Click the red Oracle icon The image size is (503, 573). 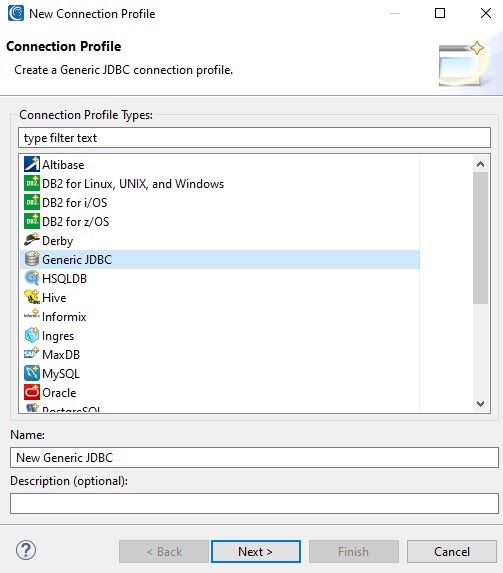[32, 392]
